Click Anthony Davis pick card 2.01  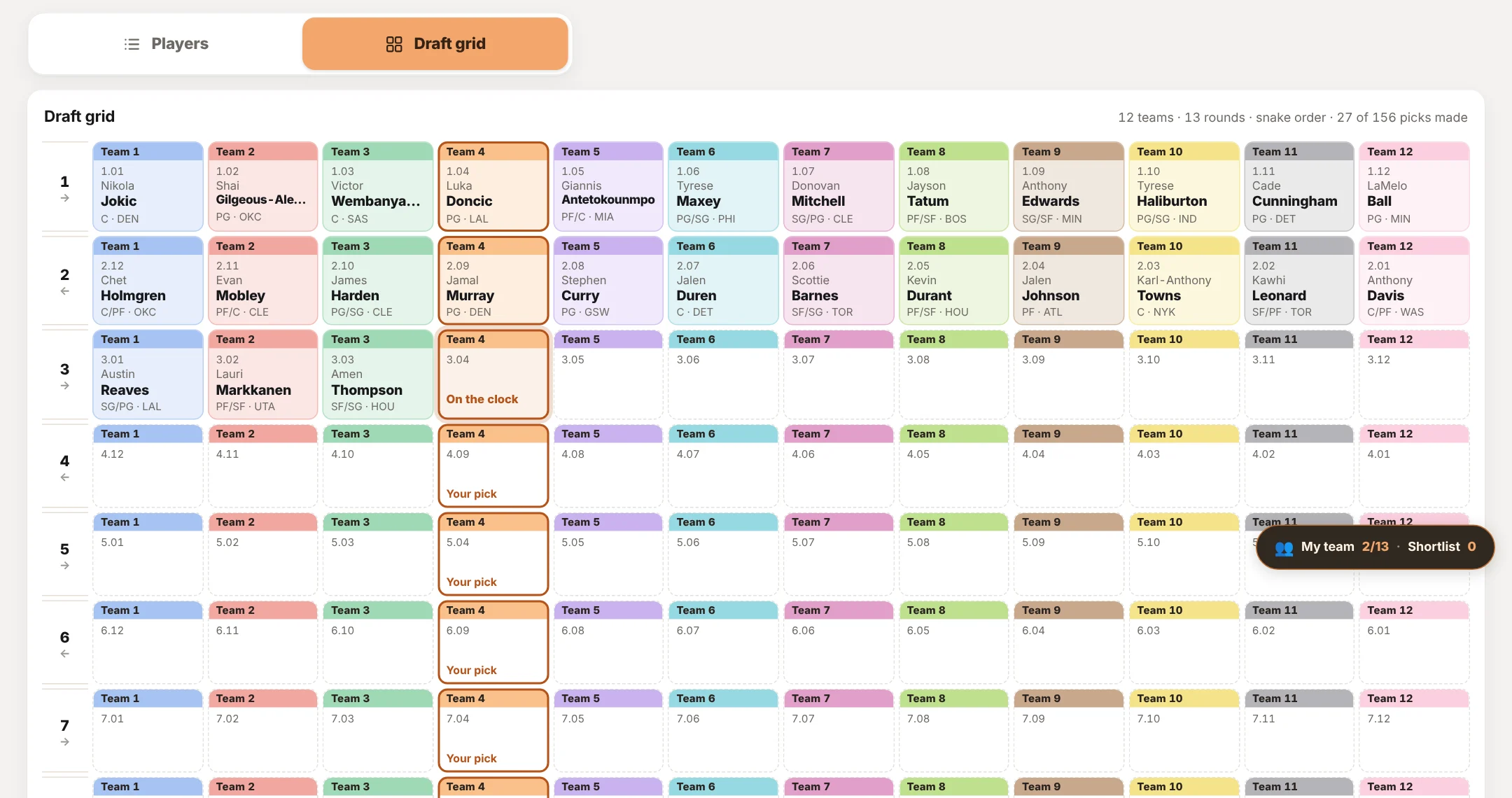tap(1414, 280)
